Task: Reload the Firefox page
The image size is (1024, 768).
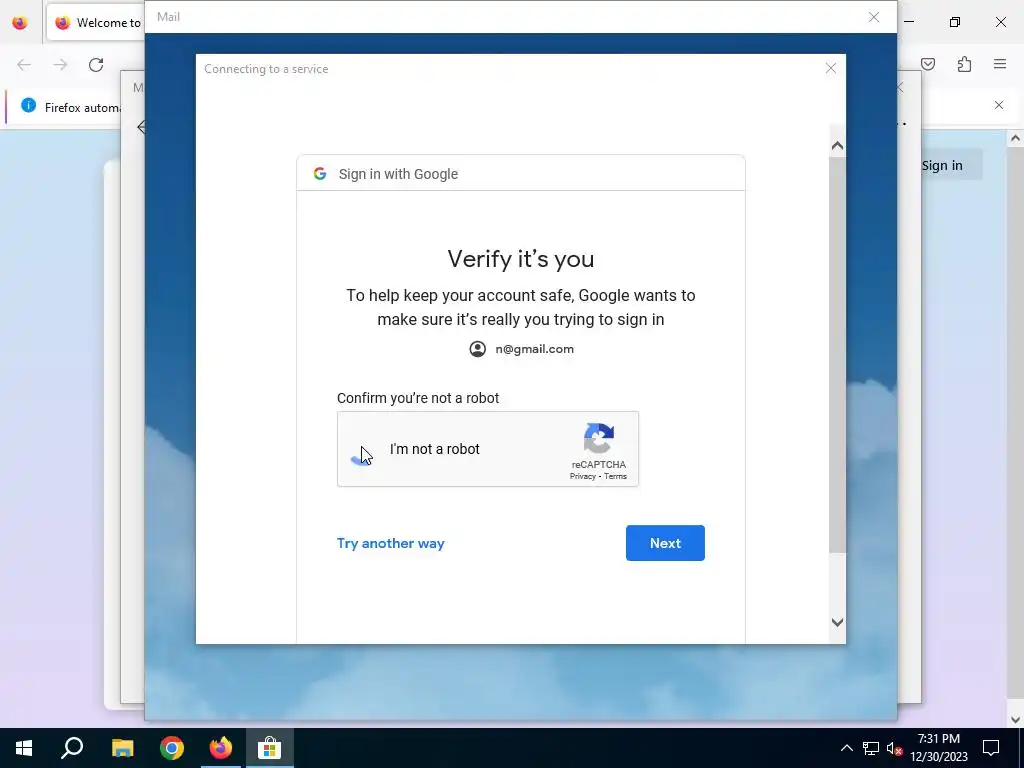Action: (x=96, y=65)
